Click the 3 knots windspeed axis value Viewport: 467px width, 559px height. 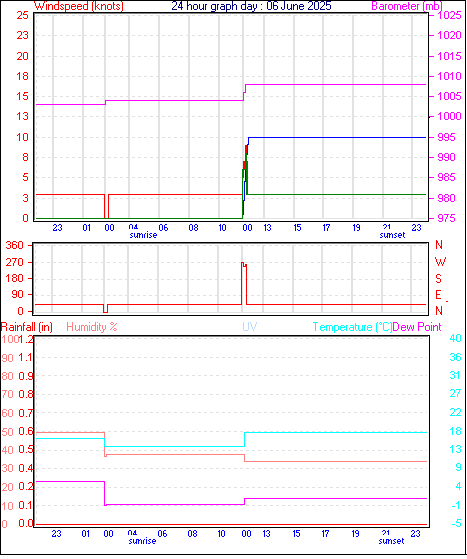(25, 198)
